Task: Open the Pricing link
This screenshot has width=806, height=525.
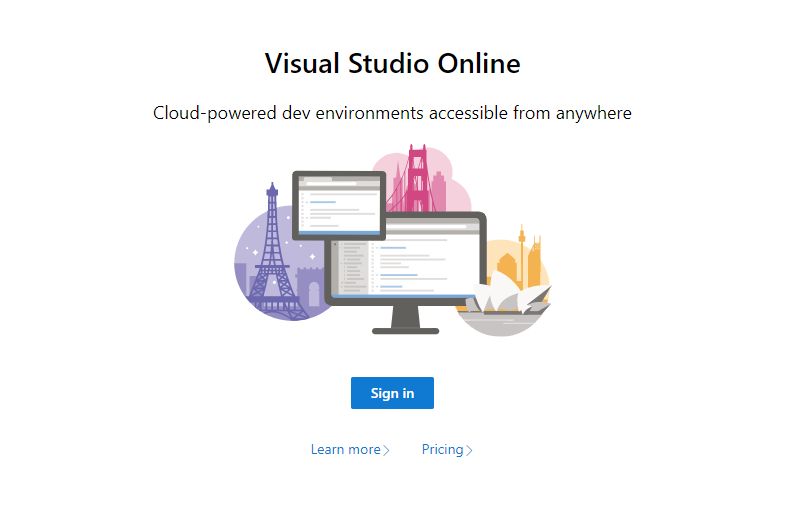Action: (x=447, y=449)
